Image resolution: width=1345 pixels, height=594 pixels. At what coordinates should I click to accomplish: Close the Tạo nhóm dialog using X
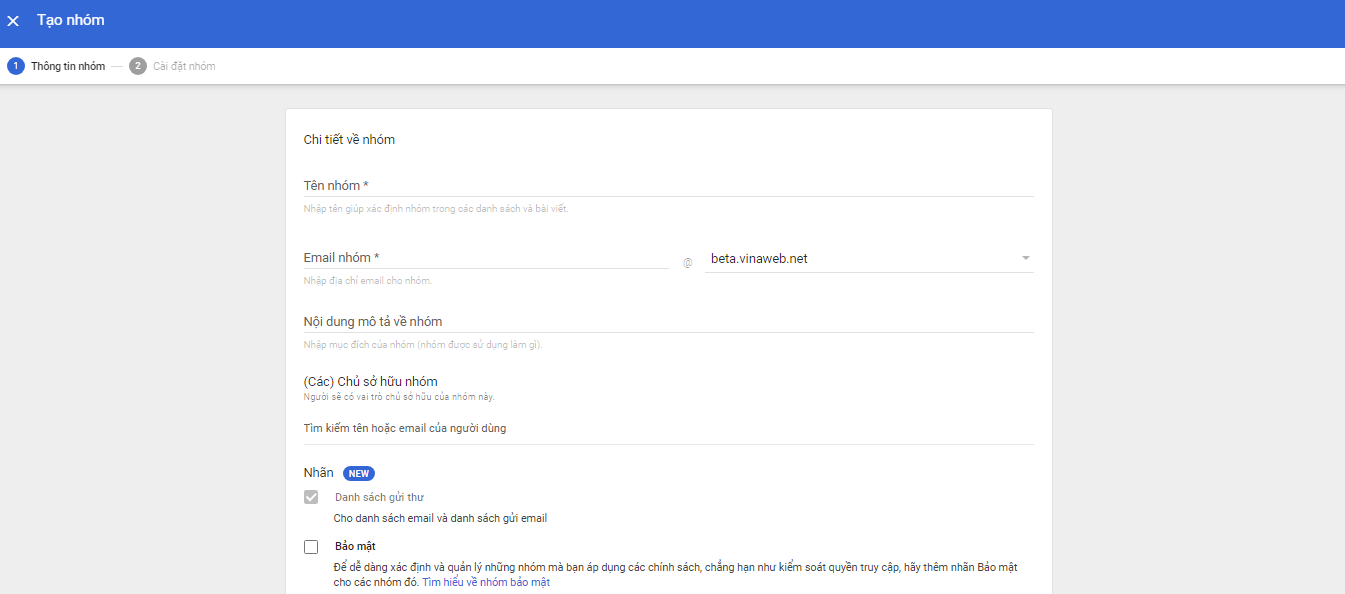(x=13, y=21)
